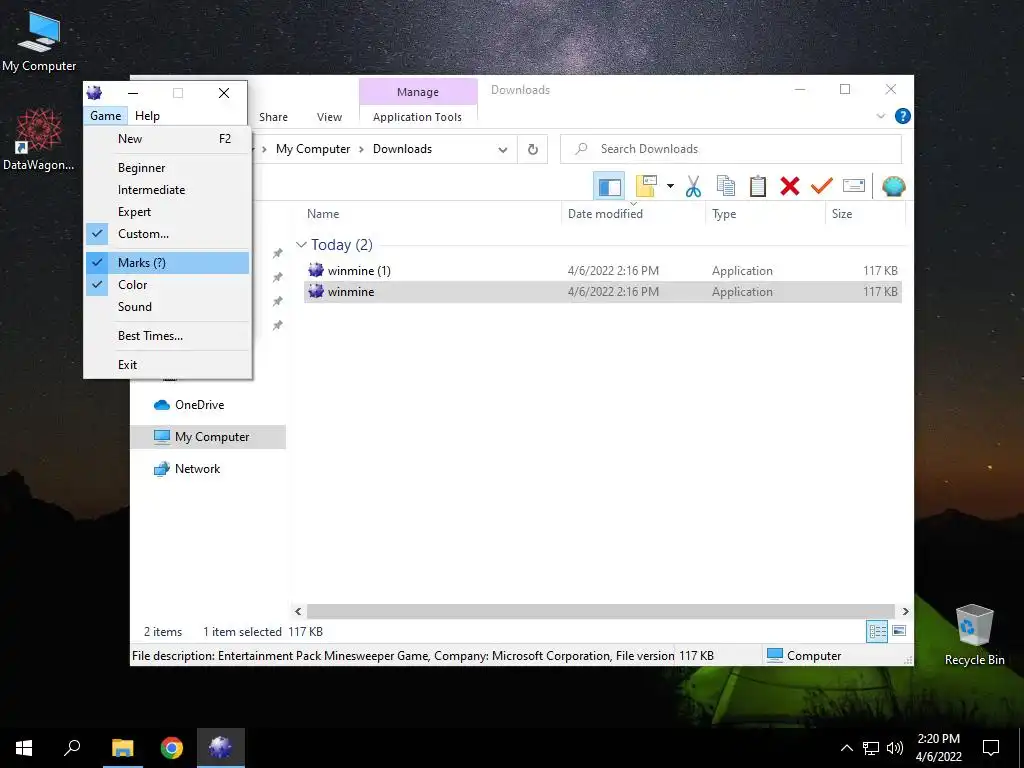This screenshot has height=768, width=1024.
Task: Switch to the View ribbon tab
Action: [329, 117]
